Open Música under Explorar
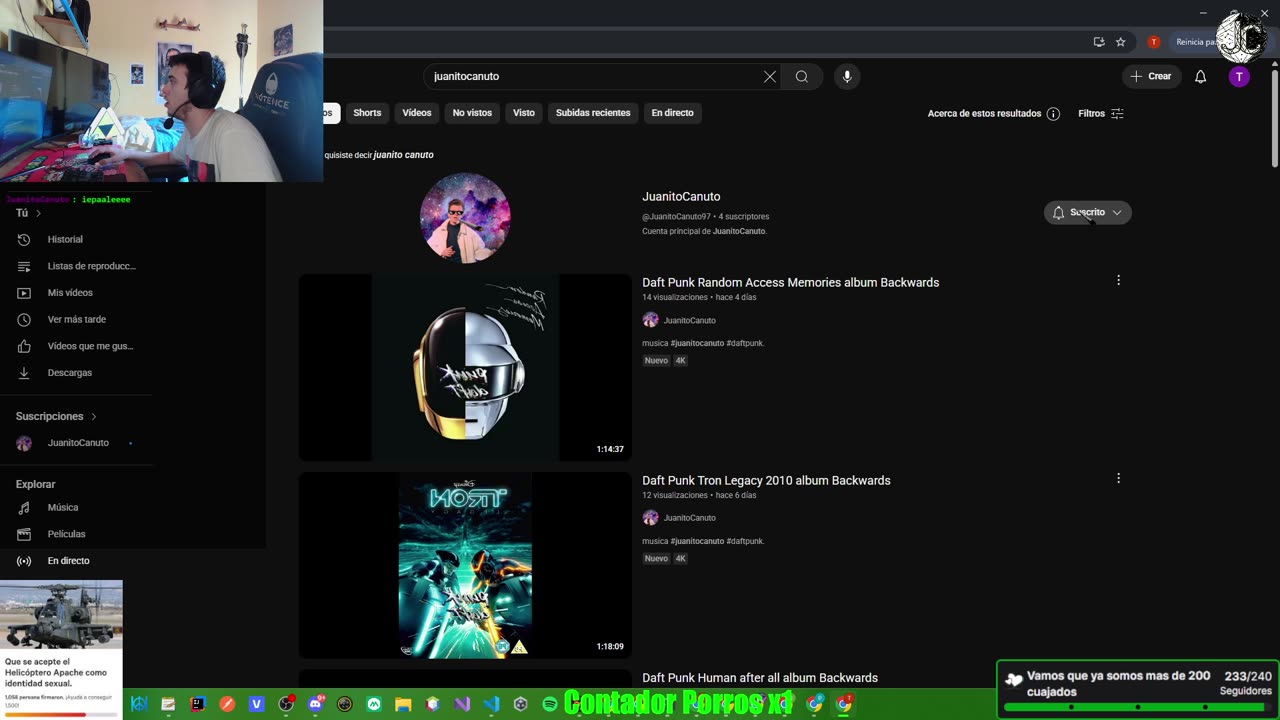The width and height of the screenshot is (1280, 720). pyautogui.click(x=76, y=508)
